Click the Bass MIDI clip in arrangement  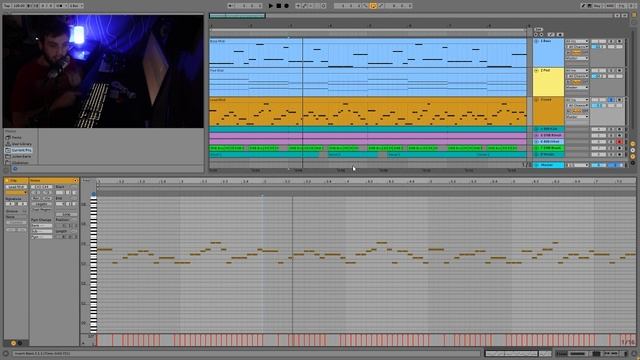coord(368,53)
